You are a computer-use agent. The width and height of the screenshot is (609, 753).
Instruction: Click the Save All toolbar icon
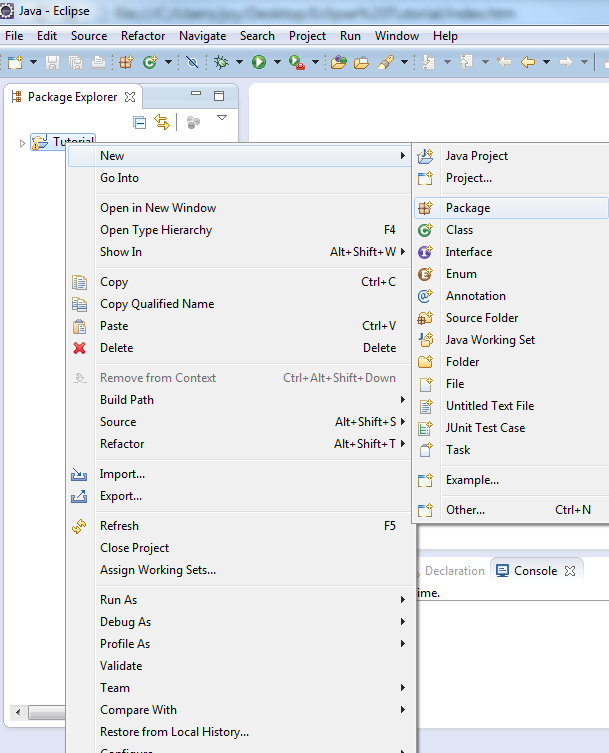(75, 62)
